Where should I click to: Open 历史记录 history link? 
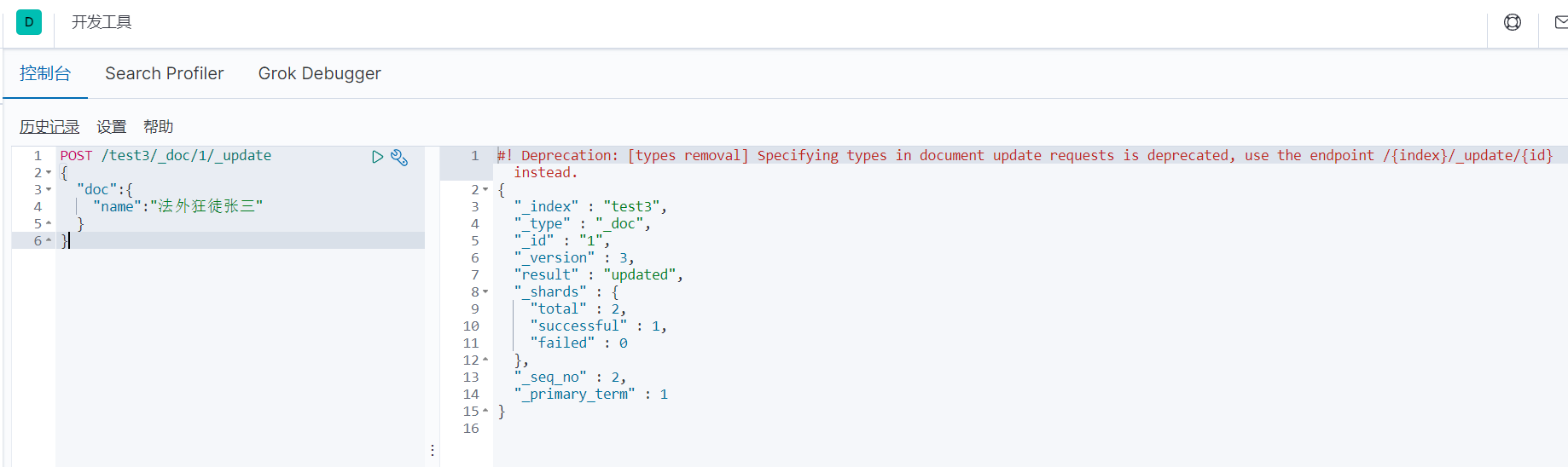49,126
